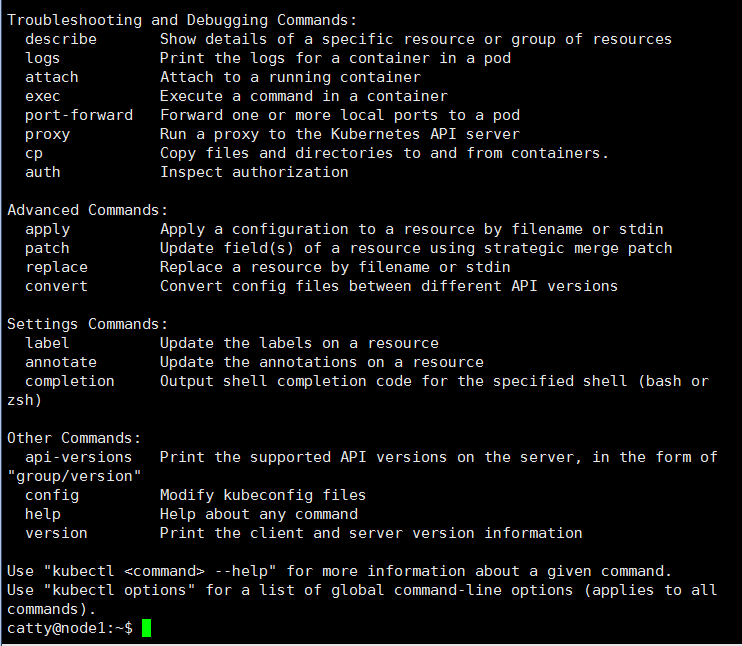Click the 'port-forward' command text
This screenshot has height=646, width=742.
click(79, 115)
